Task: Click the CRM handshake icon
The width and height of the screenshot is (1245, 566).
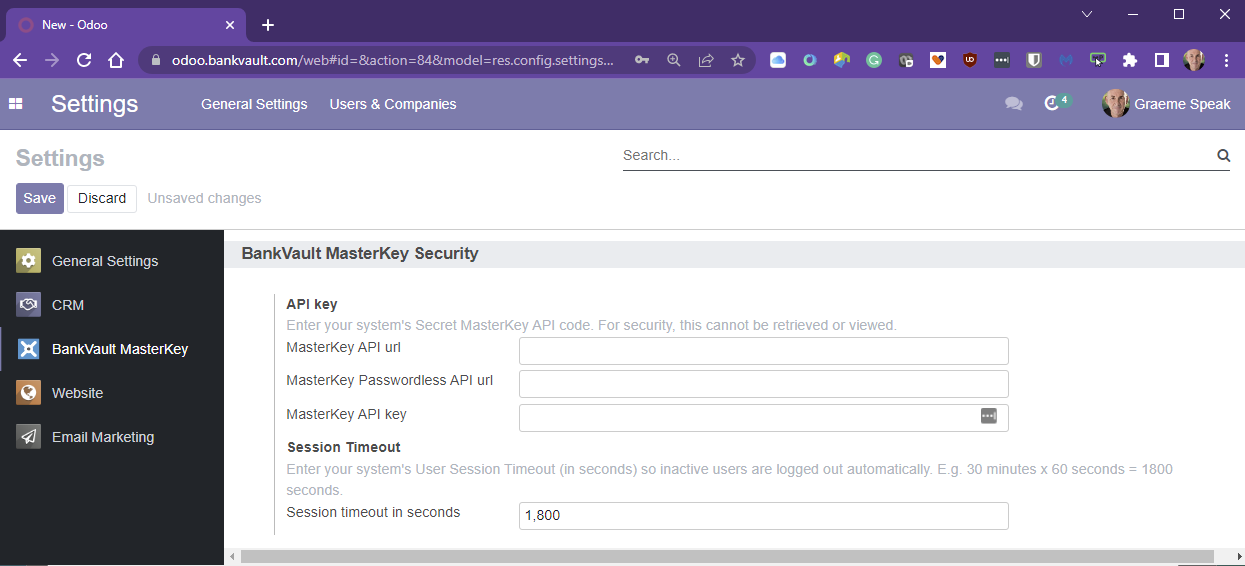Action: click(x=29, y=305)
